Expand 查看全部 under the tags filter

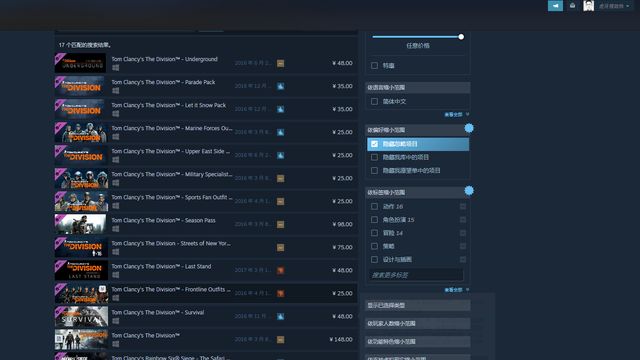pos(456,290)
